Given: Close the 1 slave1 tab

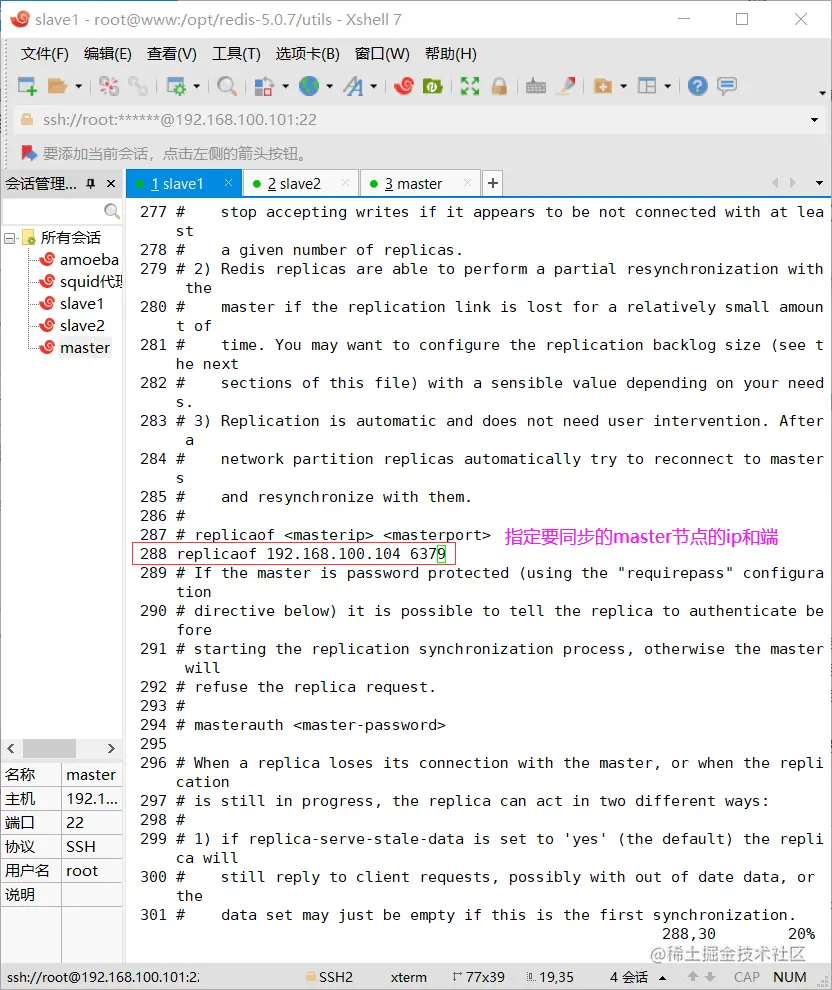Looking at the screenshot, I should point(229,182).
